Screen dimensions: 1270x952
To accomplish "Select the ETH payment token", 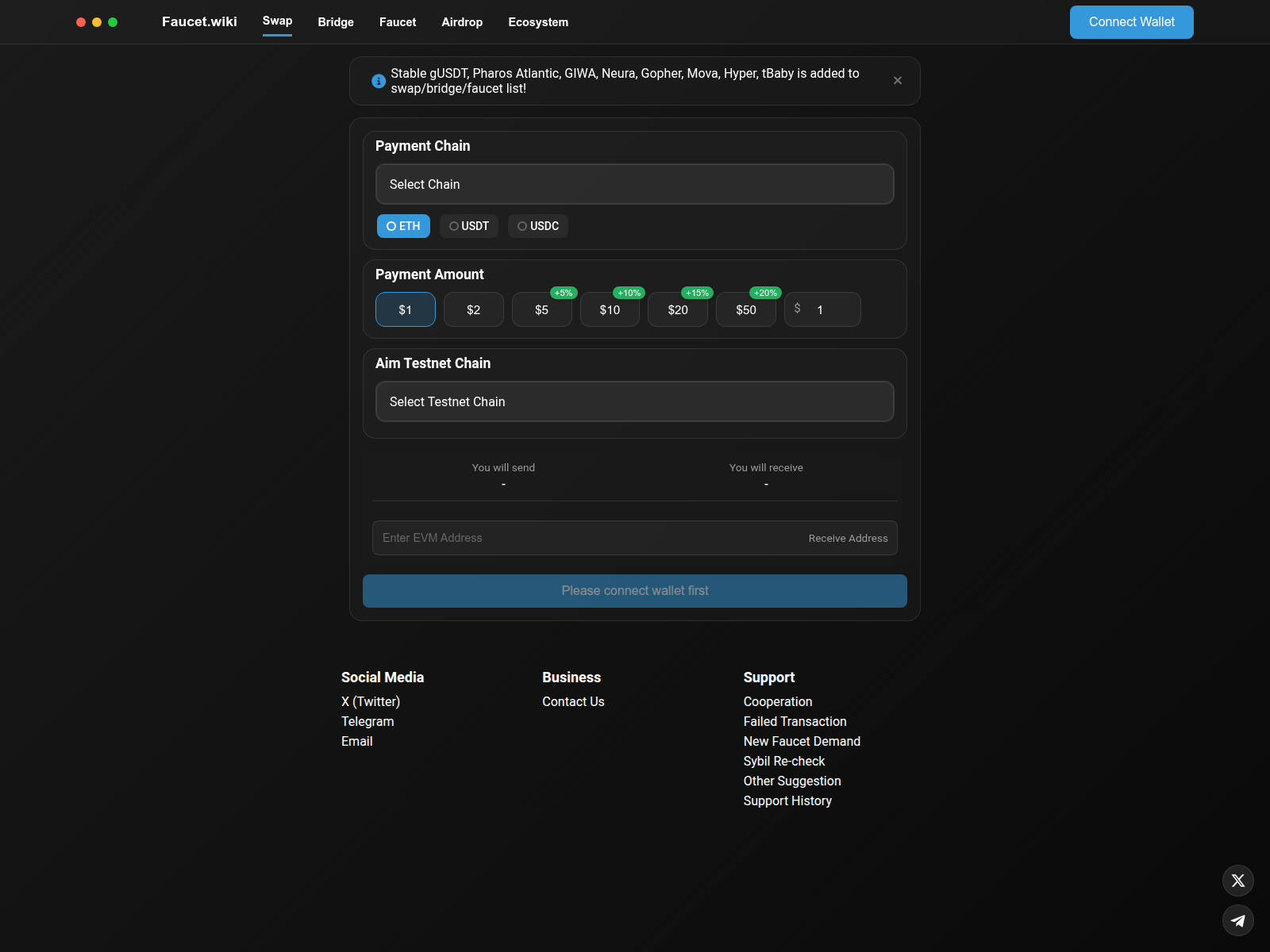I will pos(403,226).
